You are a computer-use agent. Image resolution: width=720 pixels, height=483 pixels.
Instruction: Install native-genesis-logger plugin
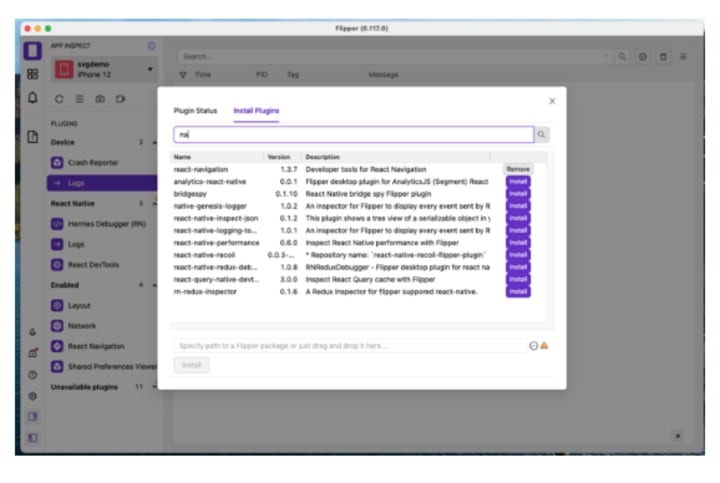(x=518, y=206)
